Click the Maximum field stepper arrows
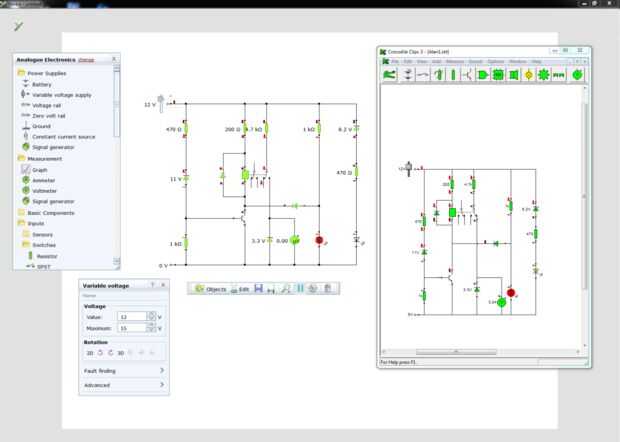This screenshot has height=442, width=620. click(151, 328)
